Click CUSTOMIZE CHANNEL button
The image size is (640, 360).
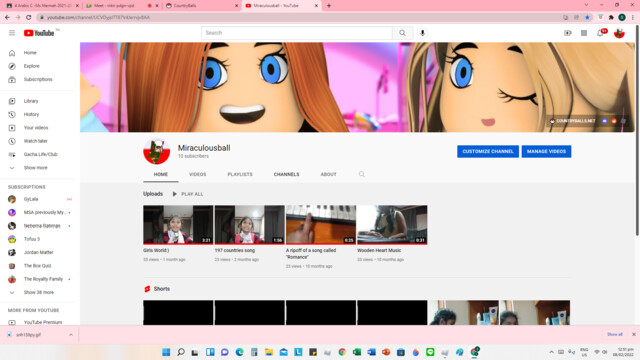click(x=488, y=151)
